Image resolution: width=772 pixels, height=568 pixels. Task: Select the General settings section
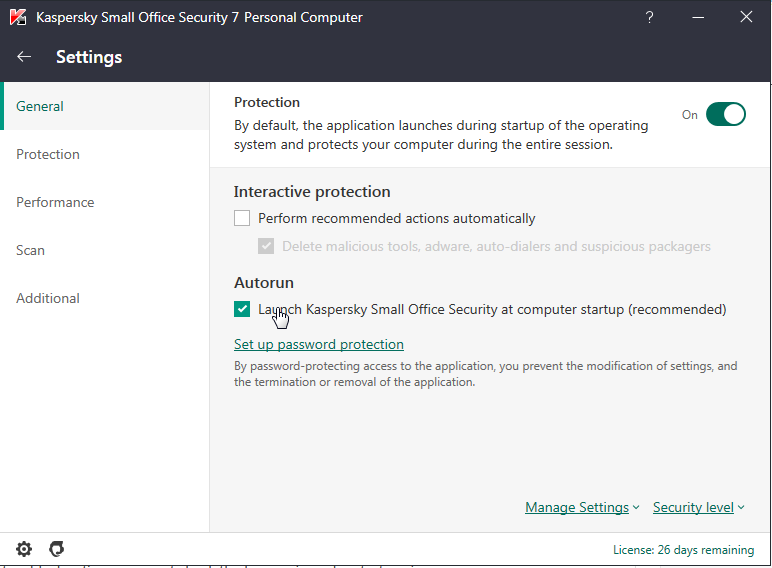40,106
